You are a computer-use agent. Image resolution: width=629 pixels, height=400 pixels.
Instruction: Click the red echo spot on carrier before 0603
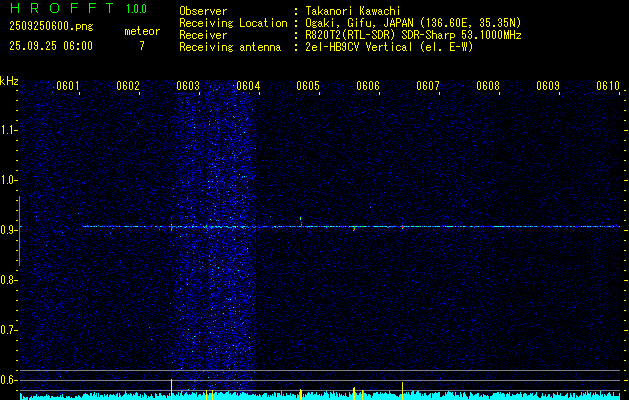pos(171,227)
